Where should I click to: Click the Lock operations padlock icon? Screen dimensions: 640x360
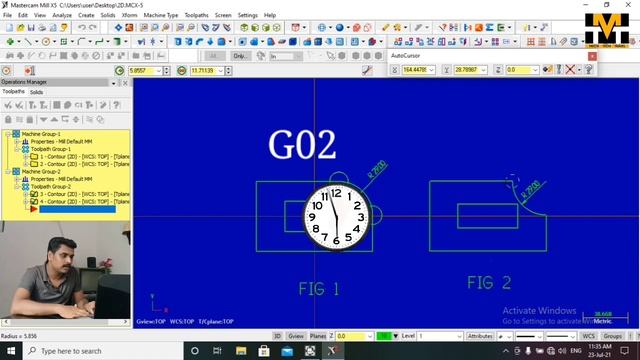8,120
